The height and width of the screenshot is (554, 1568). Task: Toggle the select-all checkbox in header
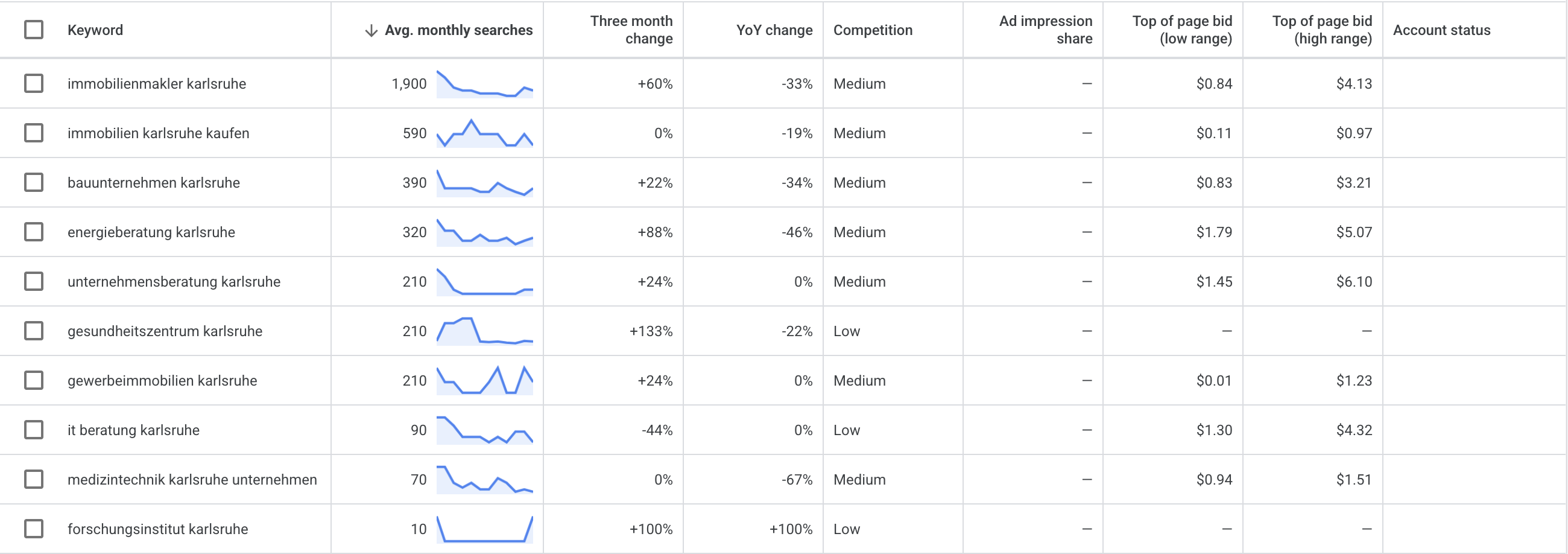pos(34,30)
